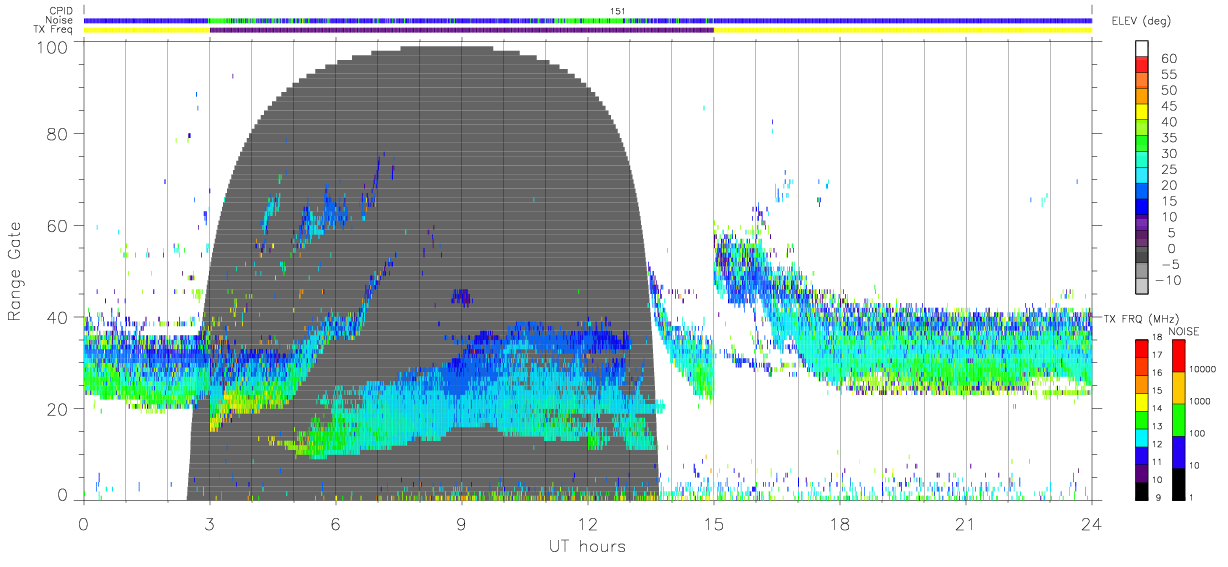Click the ELEV legend value '−5'

(1170, 264)
